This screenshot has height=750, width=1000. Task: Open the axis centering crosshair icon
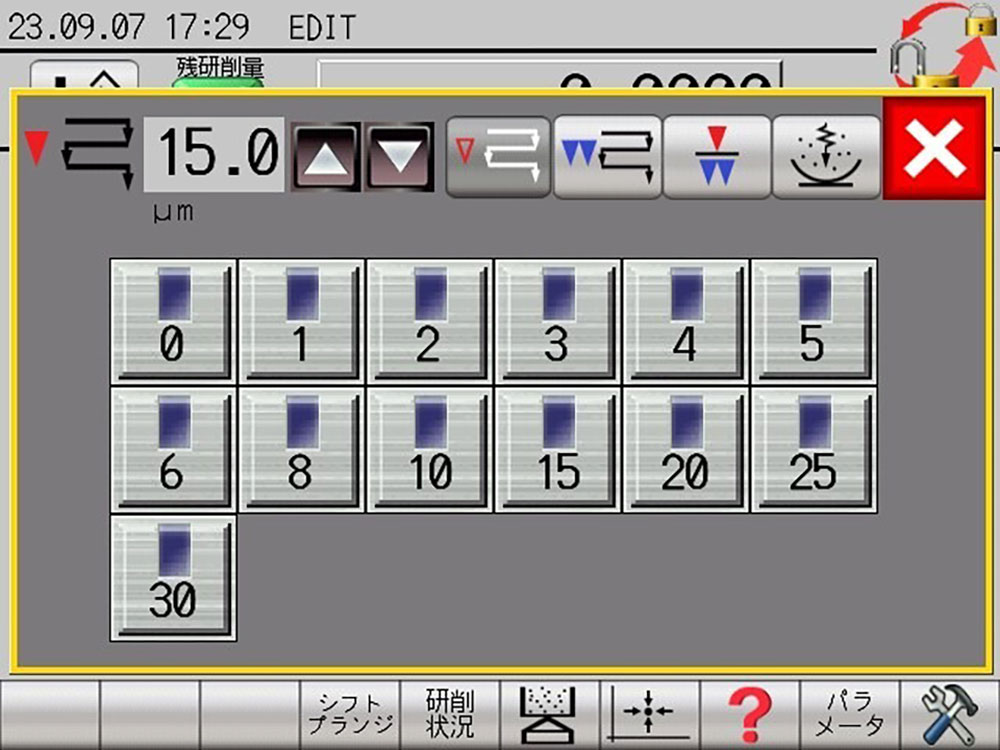tap(650, 715)
